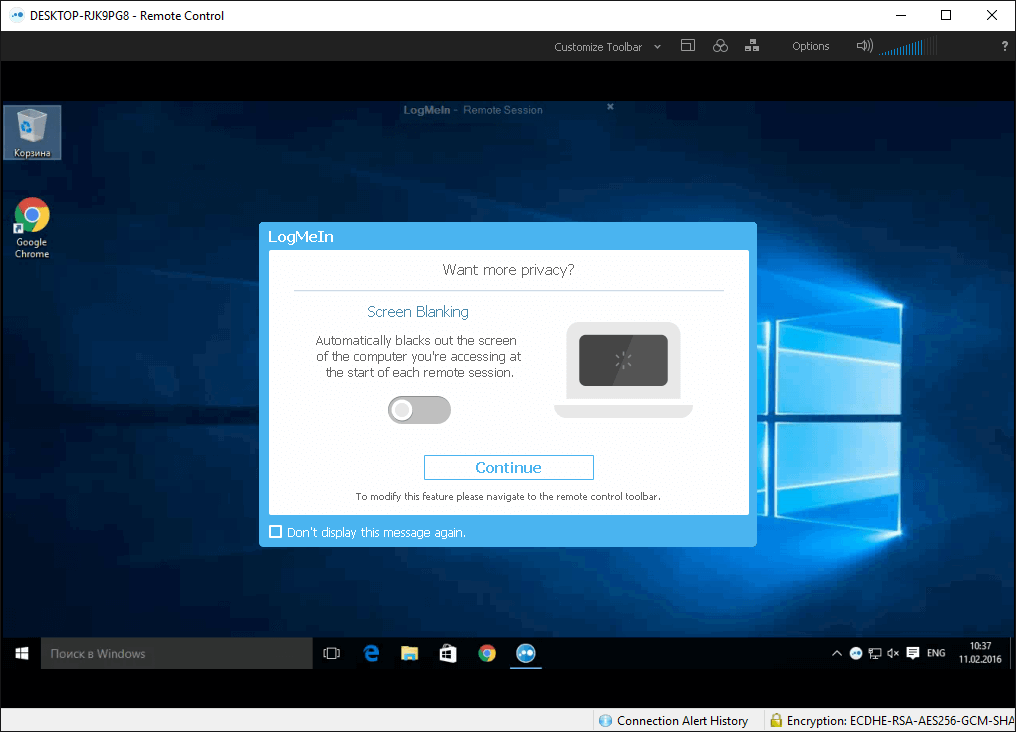The image size is (1016, 732).
Task: Click the speaker sound icon in toolbar
Action: [x=864, y=46]
